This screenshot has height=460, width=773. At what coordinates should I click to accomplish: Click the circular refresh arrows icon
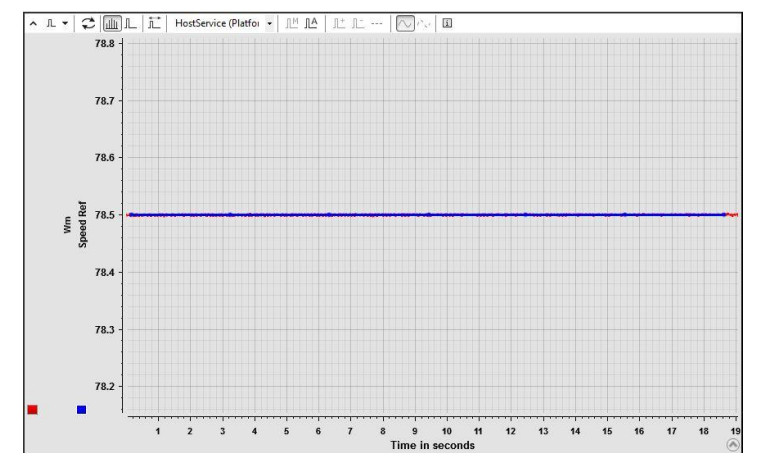pos(88,20)
